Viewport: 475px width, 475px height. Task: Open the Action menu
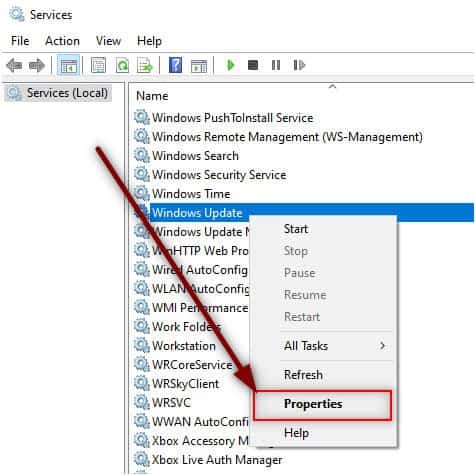(x=62, y=41)
